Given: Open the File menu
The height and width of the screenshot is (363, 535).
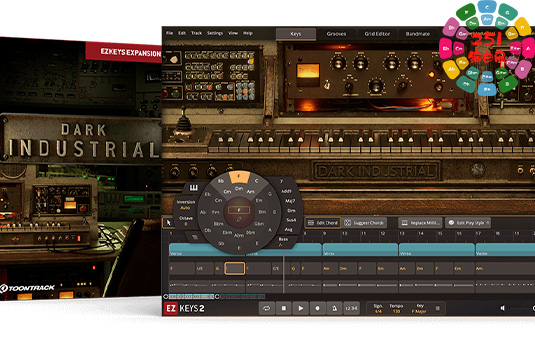Looking at the screenshot, I should click(x=170, y=33).
